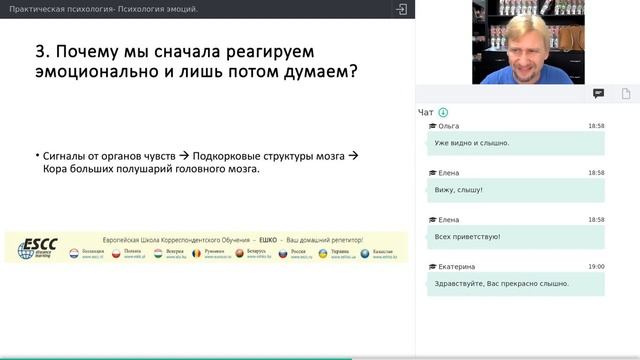Click the Russia flag in banner
The height and width of the screenshot is (360, 640).
point(283,254)
